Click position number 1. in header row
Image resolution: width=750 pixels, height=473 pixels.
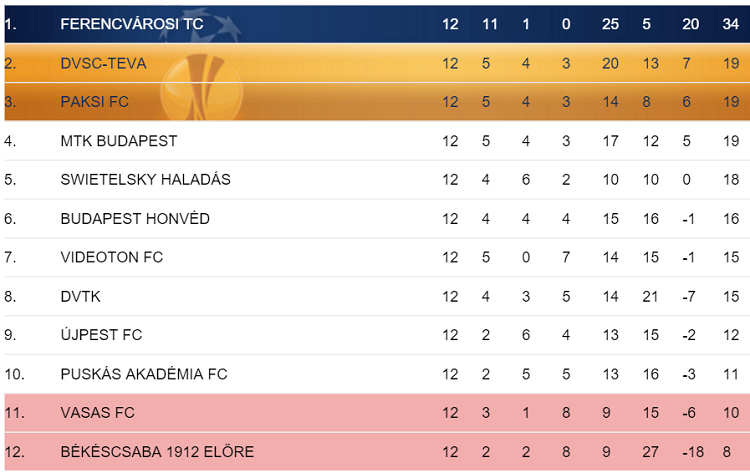(x=11, y=24)
